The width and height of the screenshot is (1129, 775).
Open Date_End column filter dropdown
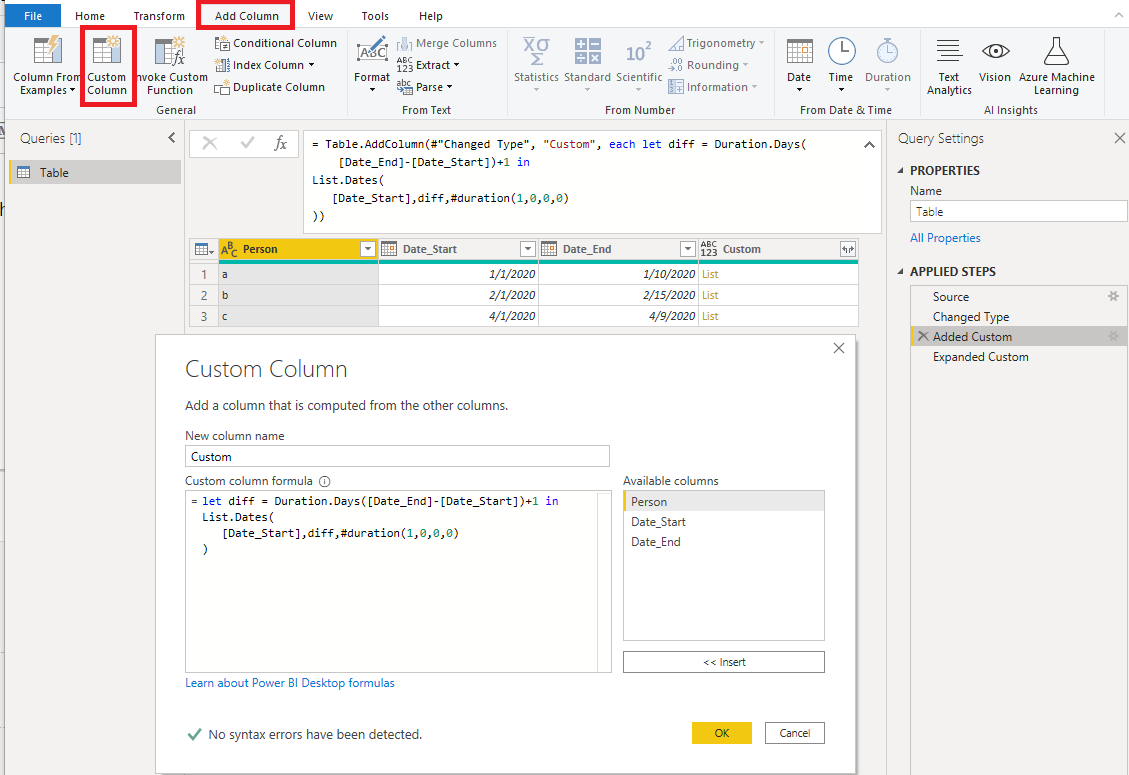click(x=688, y=249)
